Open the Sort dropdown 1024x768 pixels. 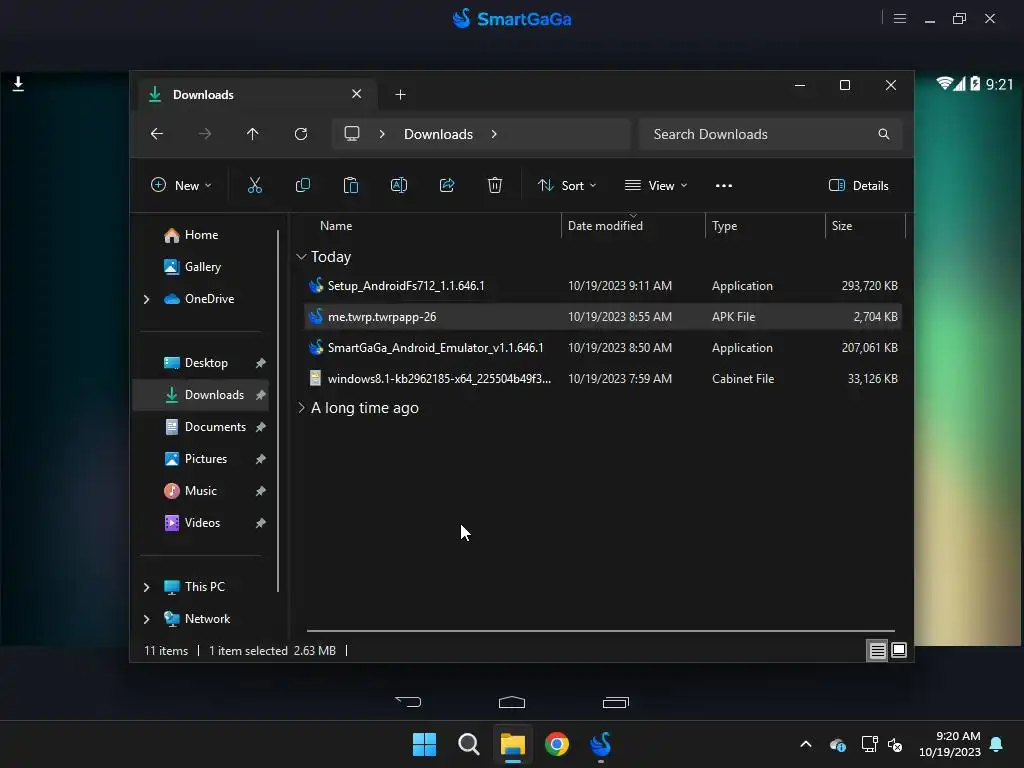(567, 185)
